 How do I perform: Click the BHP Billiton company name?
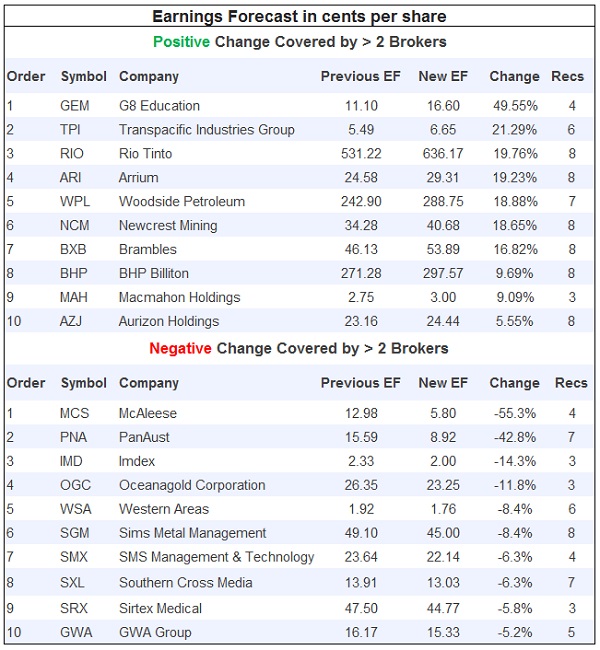tap(153, 273)
